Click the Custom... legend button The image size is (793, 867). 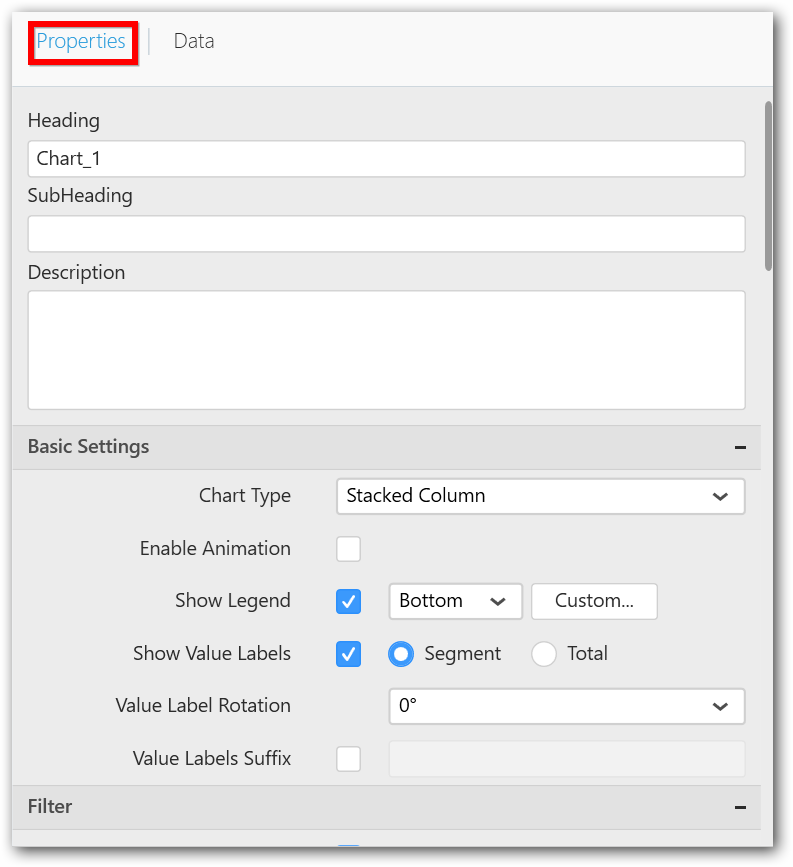(594, 601)
